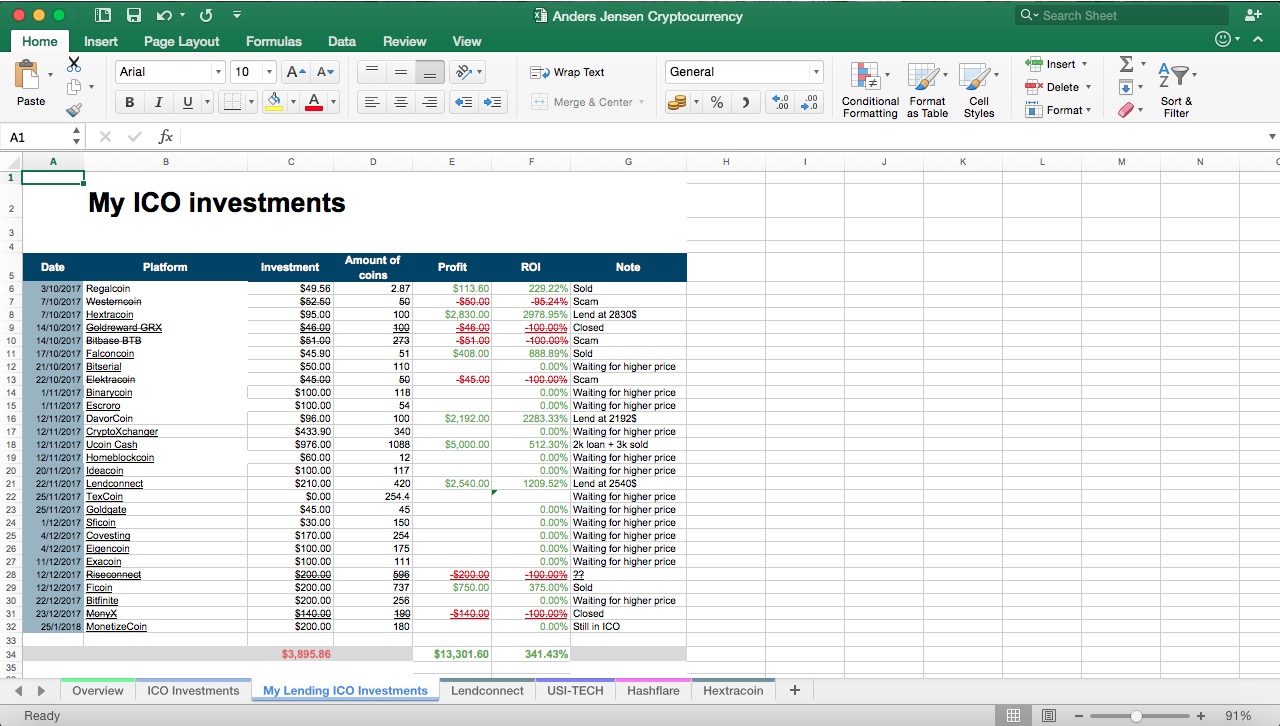Set middle vertical alignment
This screenshot has width=1280, height=726.
[400, 72]
